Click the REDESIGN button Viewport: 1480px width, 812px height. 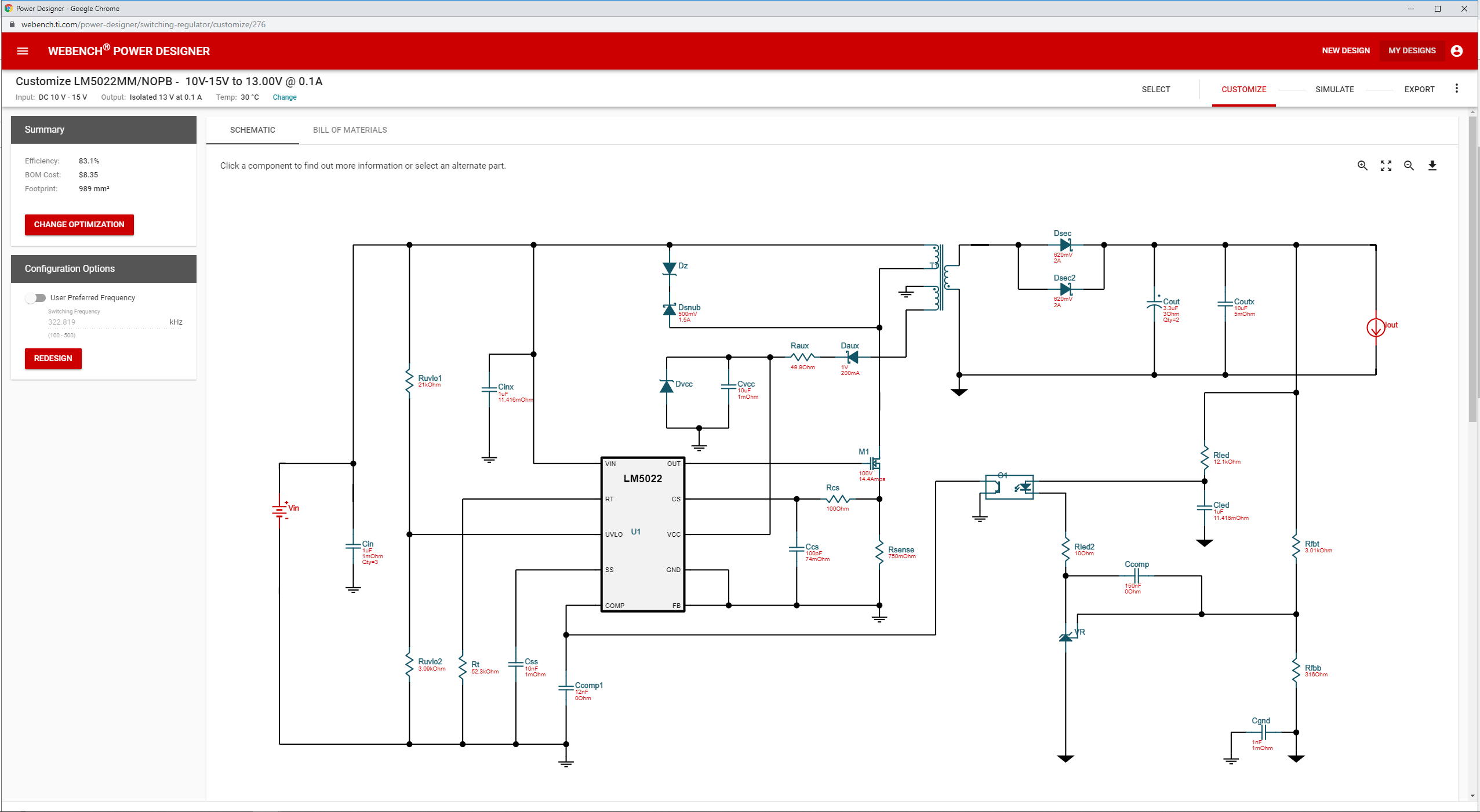click(53, 358)
